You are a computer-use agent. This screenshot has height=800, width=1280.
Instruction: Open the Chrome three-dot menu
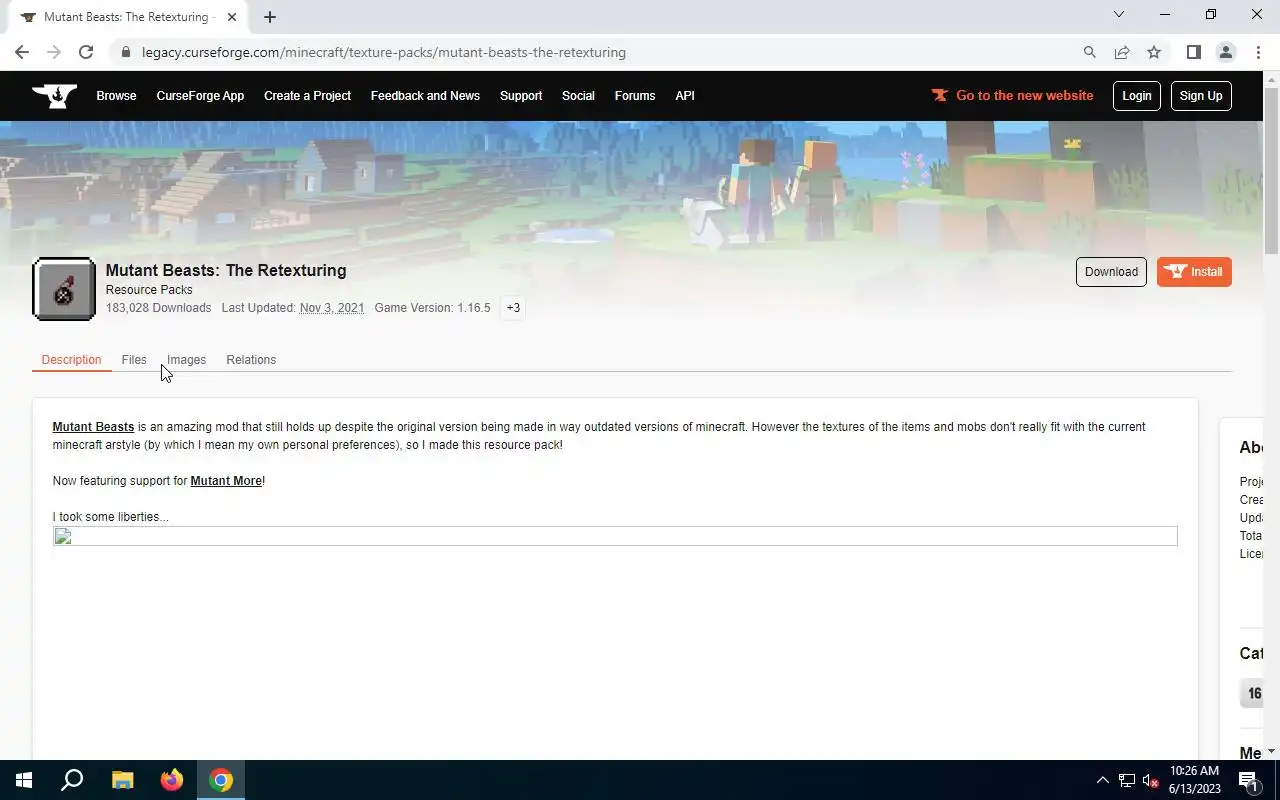pos(1257,52)
